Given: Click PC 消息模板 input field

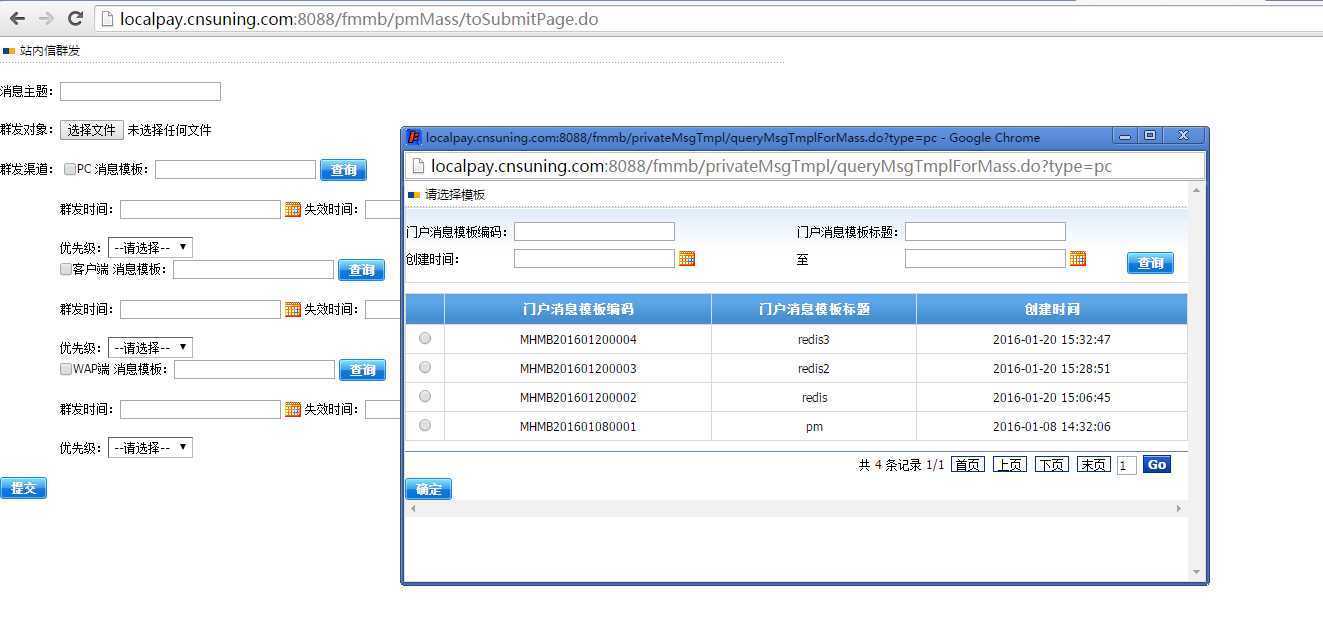Looking at the screenshot, I should point(235,170).
